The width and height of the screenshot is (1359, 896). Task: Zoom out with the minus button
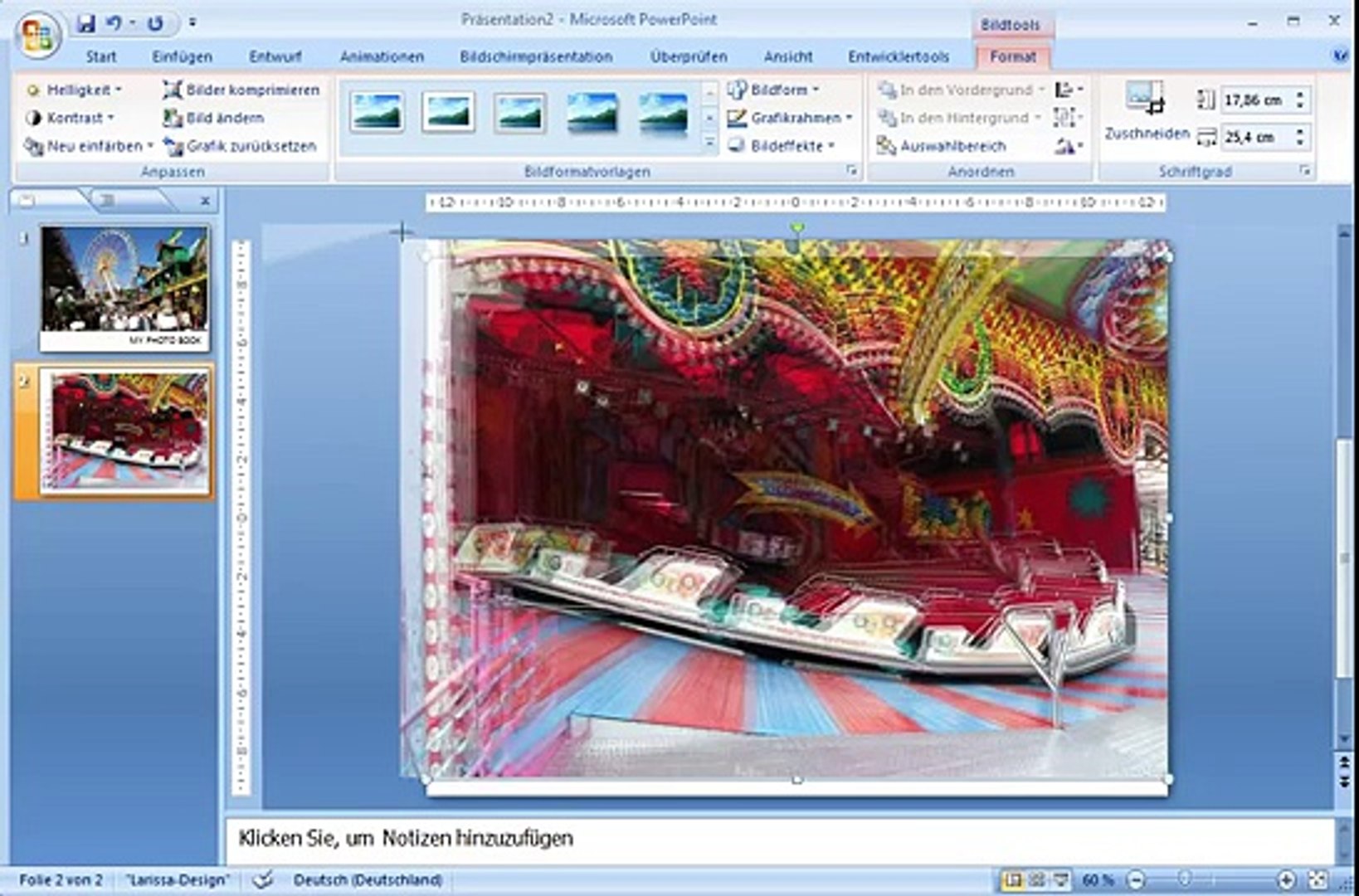[x=1136, y=880]
